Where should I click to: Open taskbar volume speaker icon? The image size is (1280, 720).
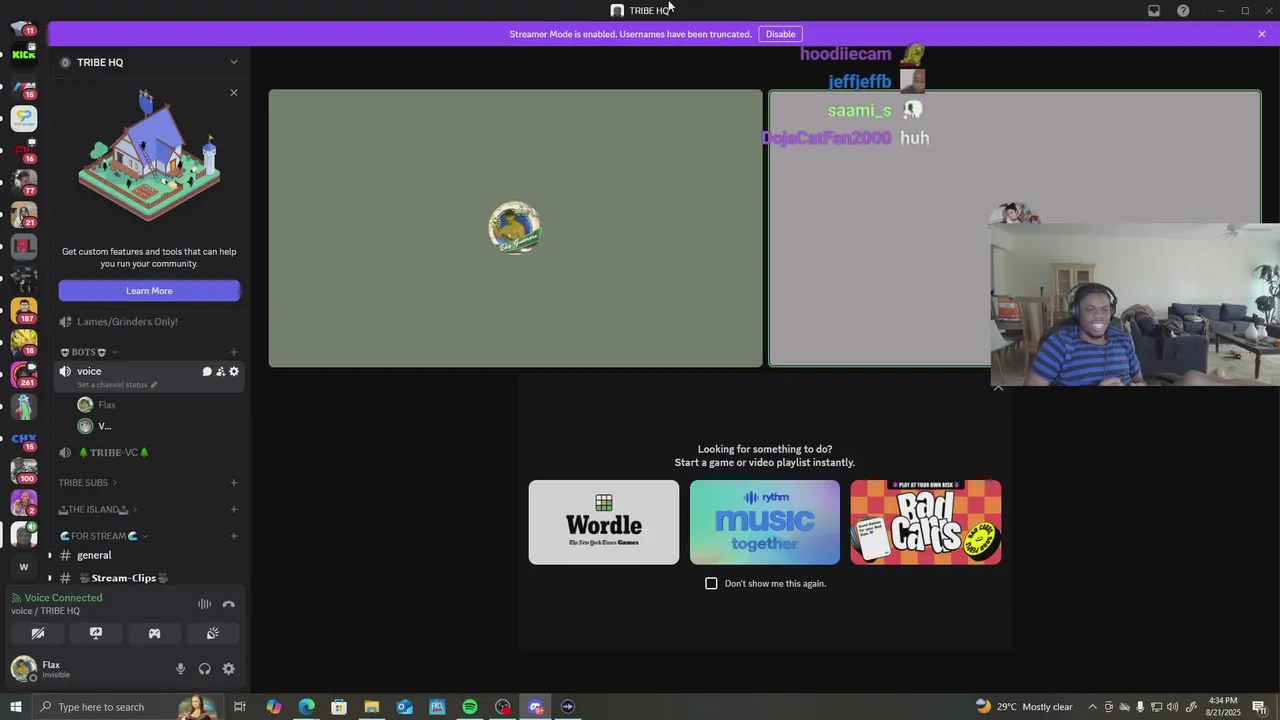tap(1172, 707)
